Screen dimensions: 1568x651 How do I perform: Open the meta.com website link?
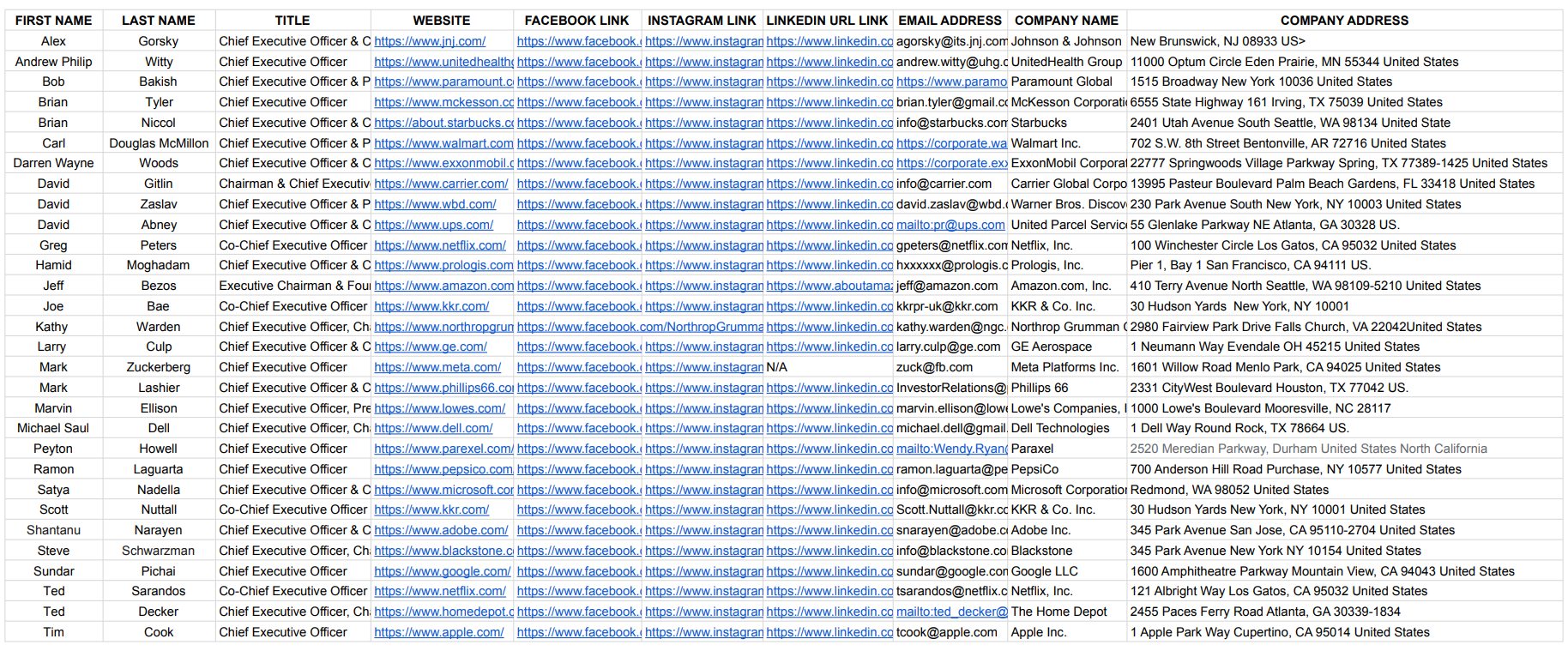pyautogui.click(x=437, y=367)
